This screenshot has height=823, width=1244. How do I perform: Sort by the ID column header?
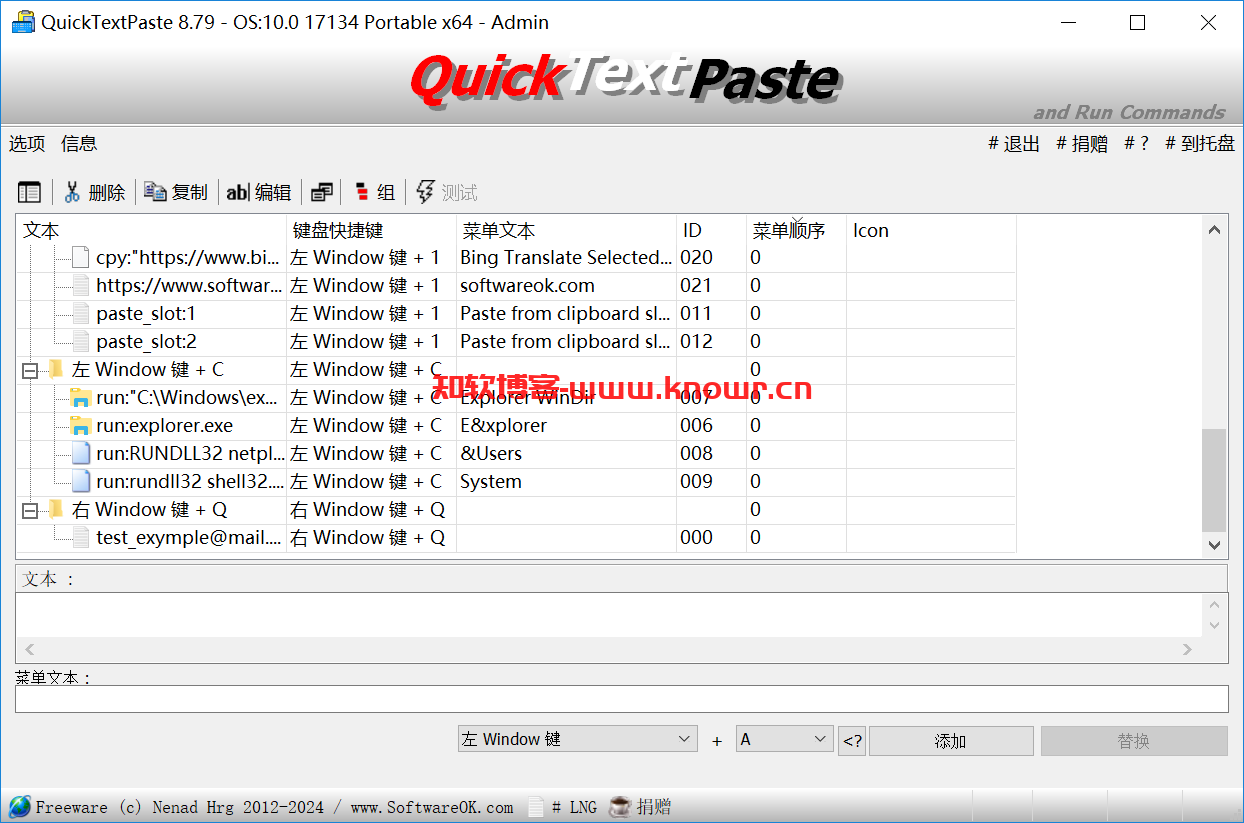pos(712,230)
